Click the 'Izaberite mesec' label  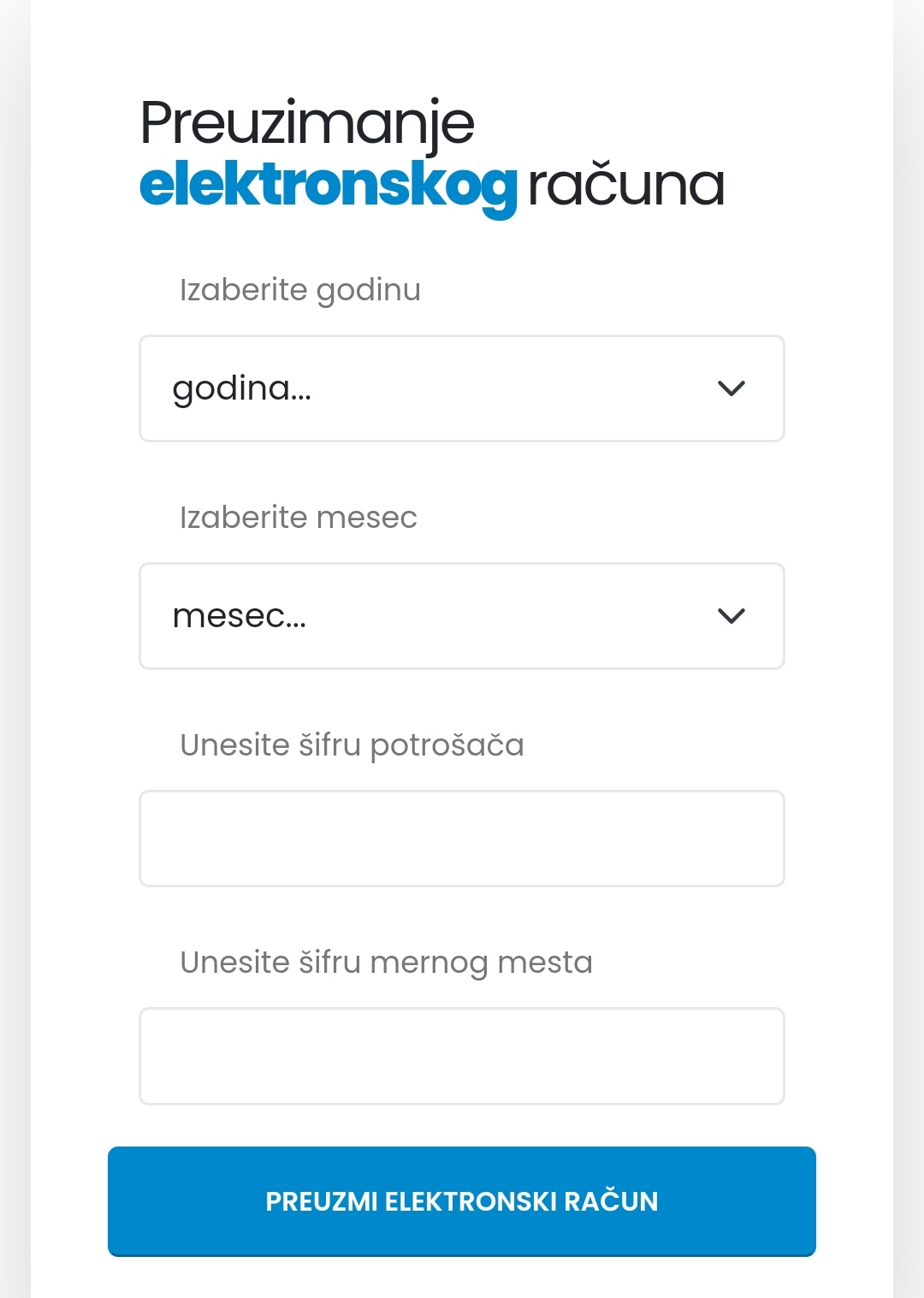(x=299, y=518)
